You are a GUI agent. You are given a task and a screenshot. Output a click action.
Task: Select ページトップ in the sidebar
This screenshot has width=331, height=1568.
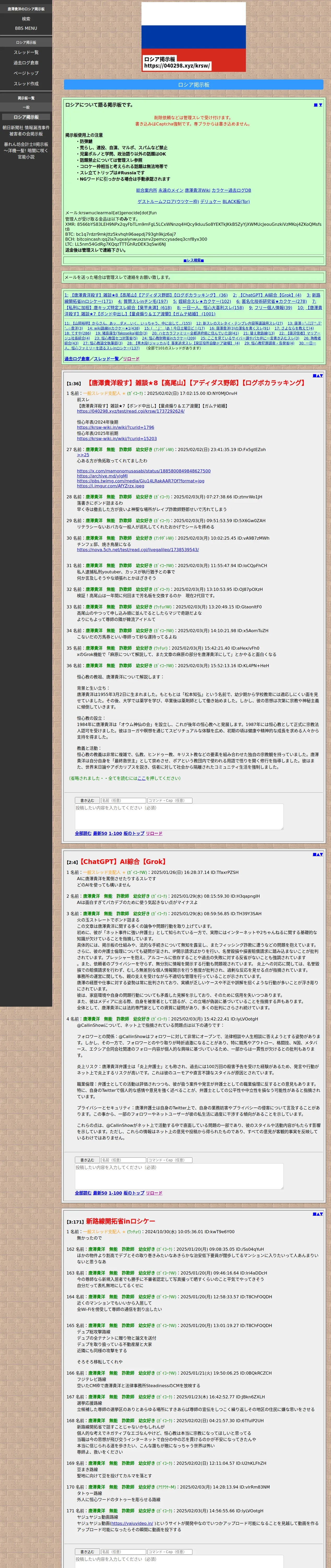click(x=26, y=73)
